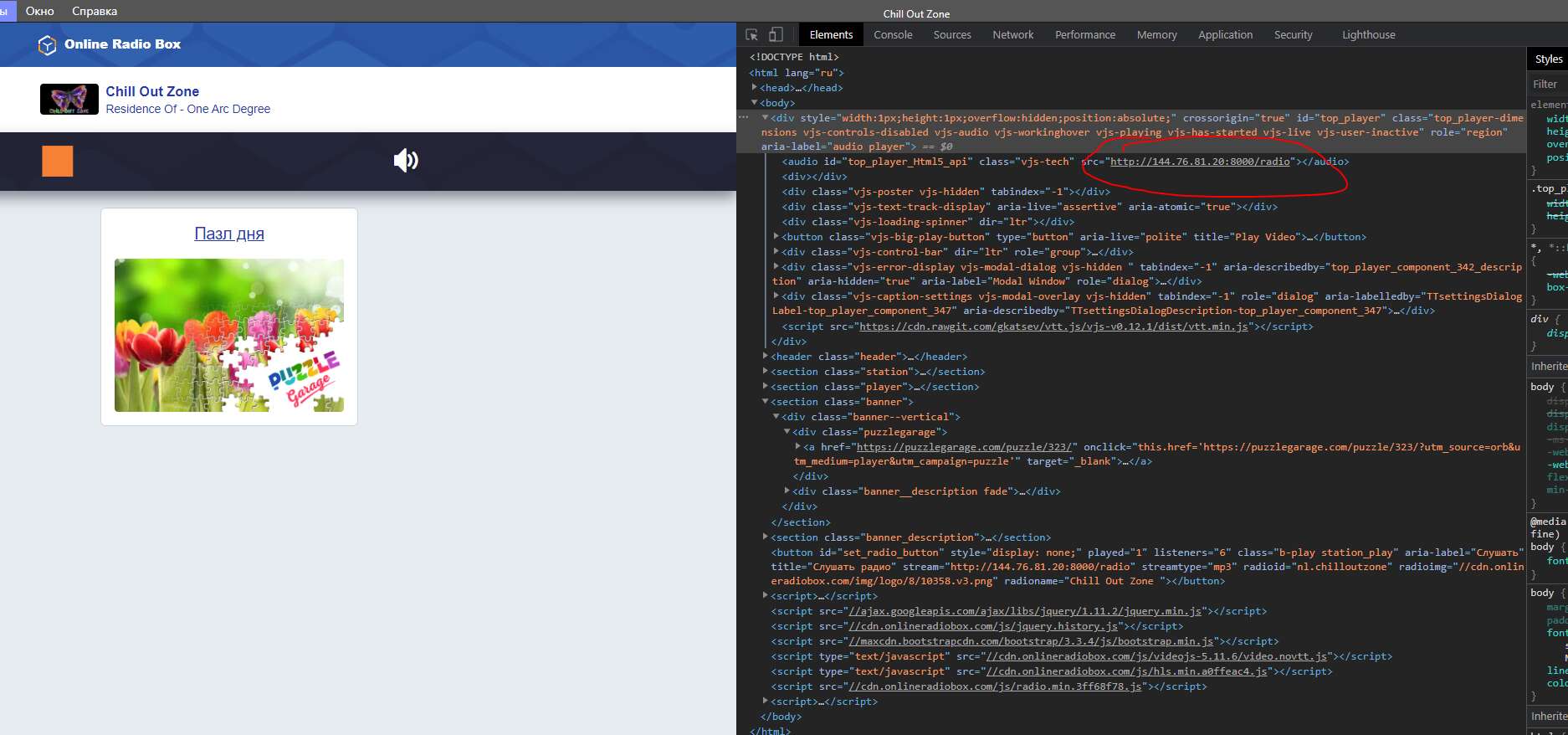Click the Filter field in Styles pane
Image resolution: width=1568 pixels, height=735 pixels.
1546,84
